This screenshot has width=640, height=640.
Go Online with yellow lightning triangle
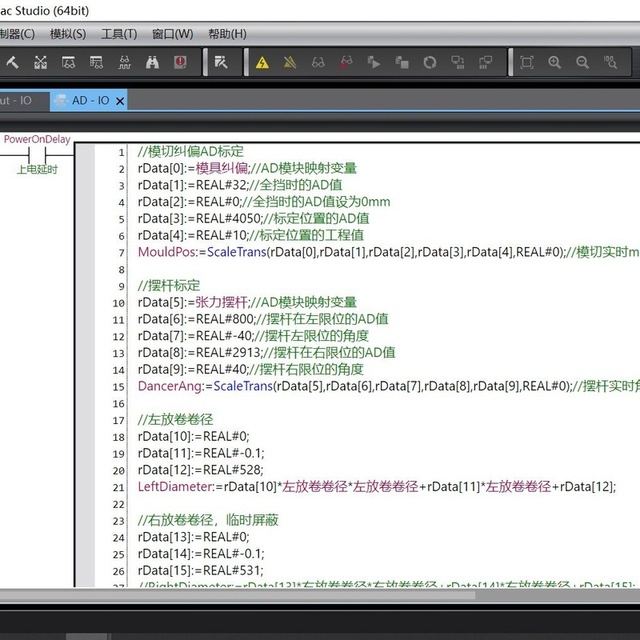tap(262, 62)
